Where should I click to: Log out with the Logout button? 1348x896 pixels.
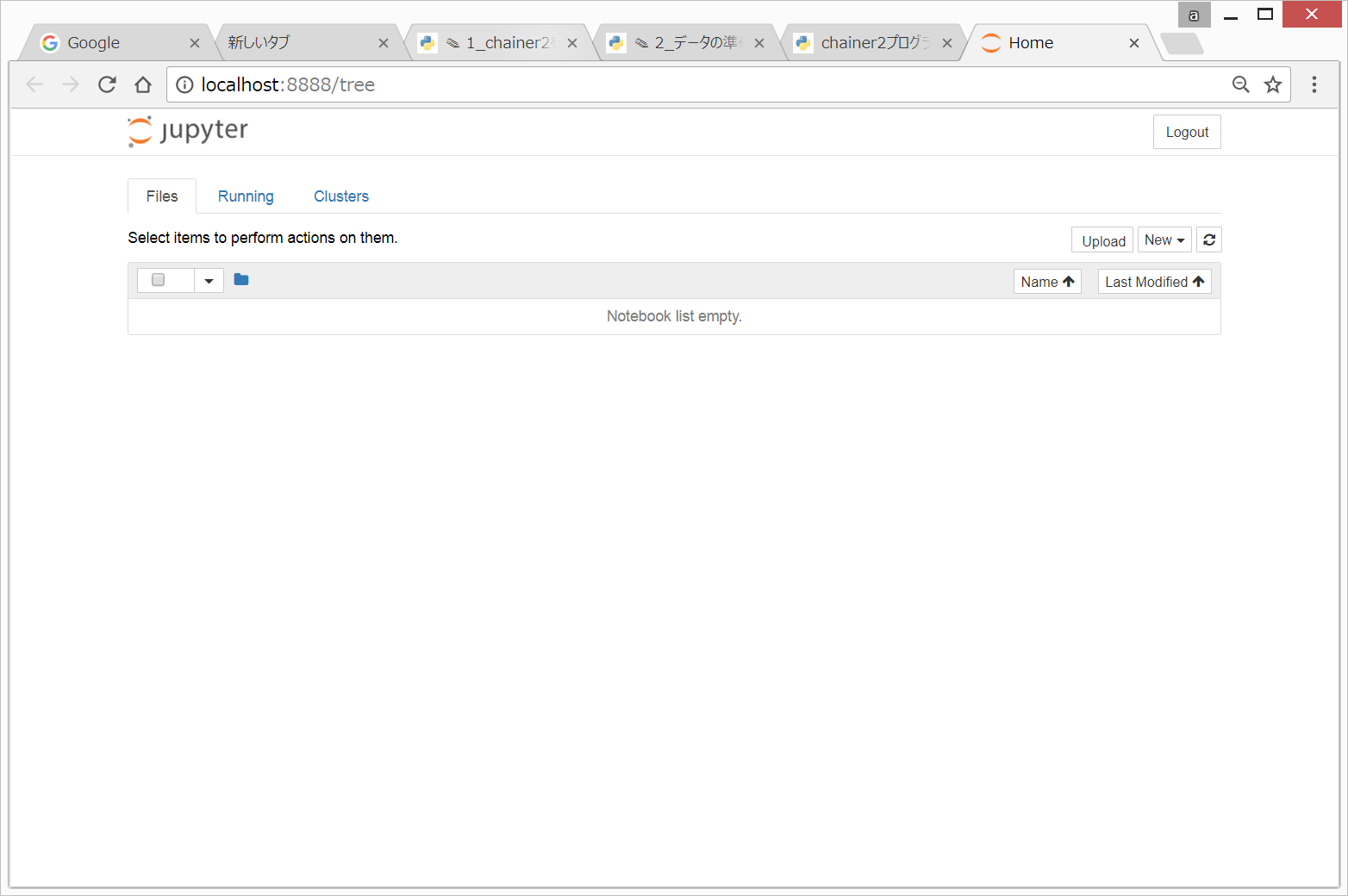(x=1186, y=132)
